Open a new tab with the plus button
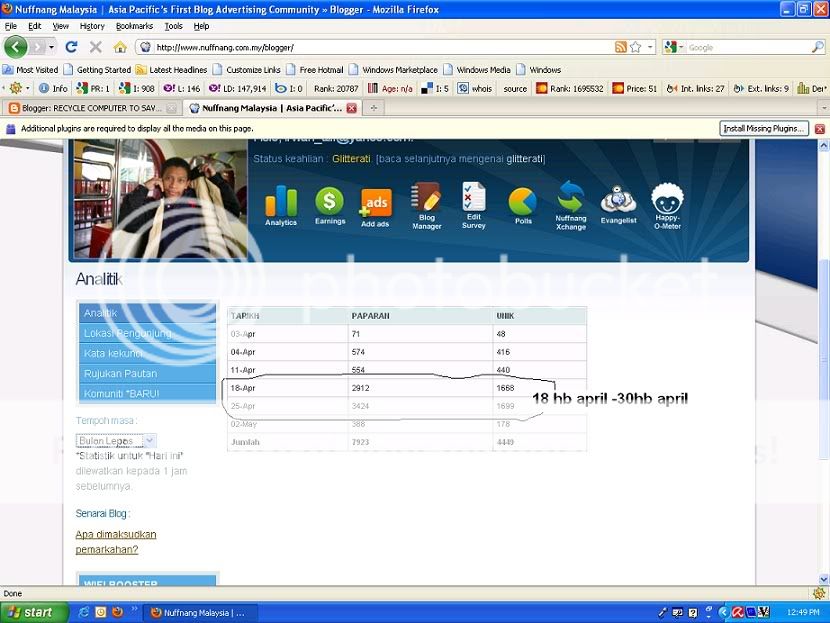The height and width of the screenshot is (623, 830). pyautogui.click(x=374, y=108)
